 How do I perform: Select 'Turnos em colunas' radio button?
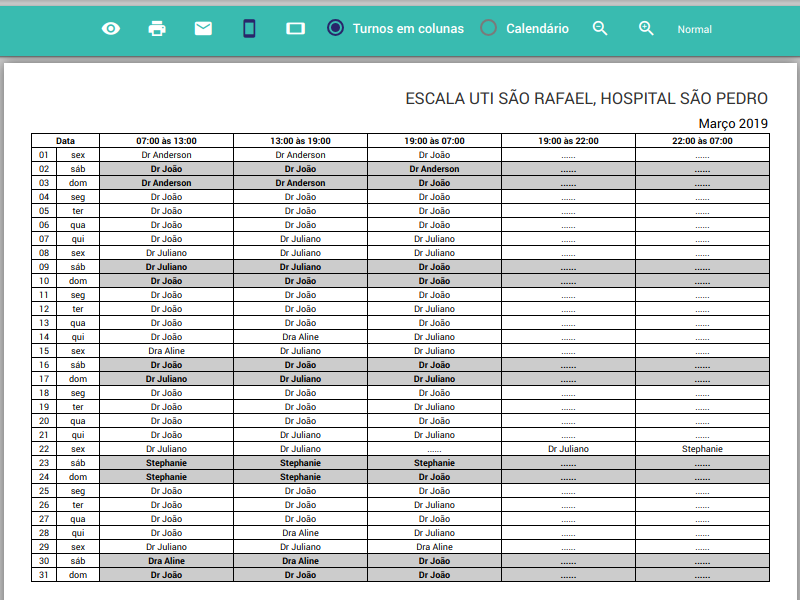(335, 28)
